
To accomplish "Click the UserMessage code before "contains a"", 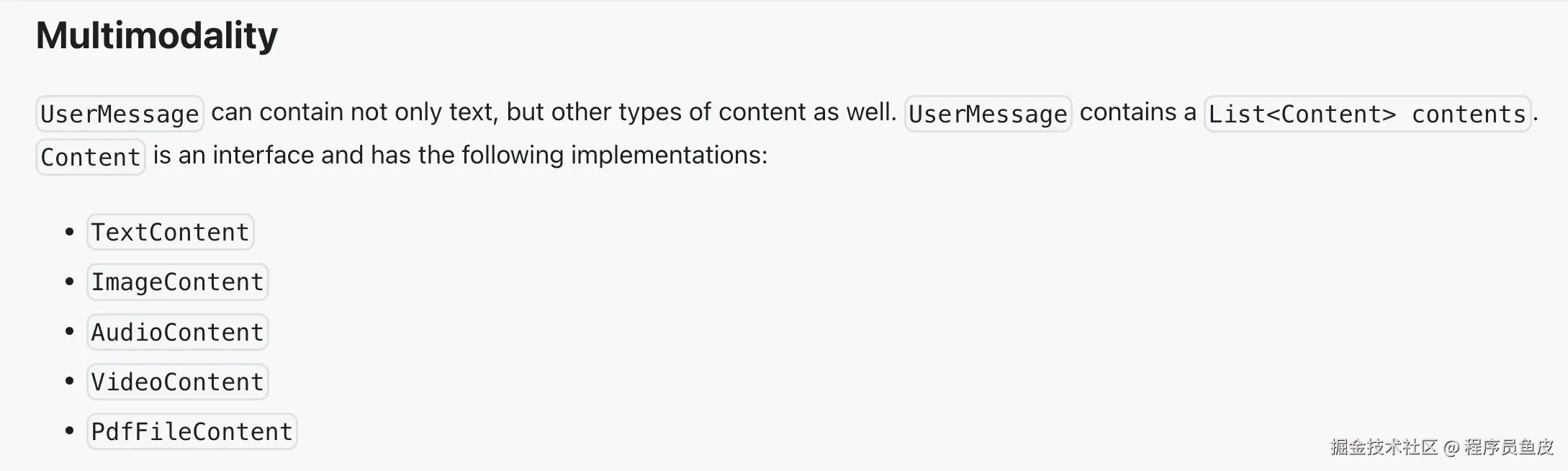I will (x=988, y=114).
